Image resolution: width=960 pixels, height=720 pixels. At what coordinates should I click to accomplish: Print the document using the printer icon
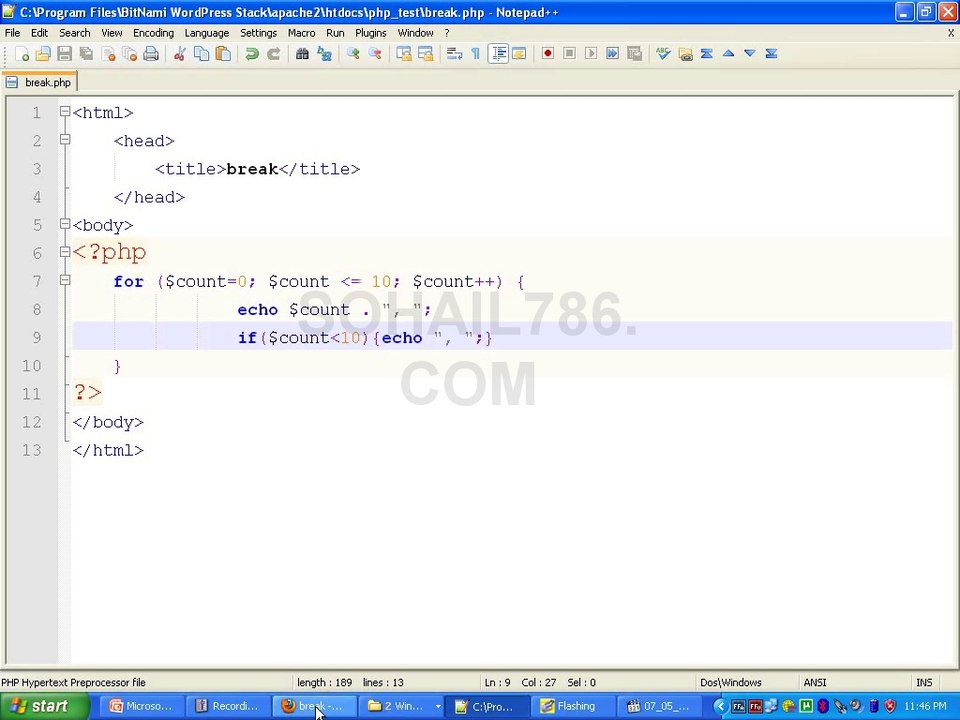click(x=151, y=54)
